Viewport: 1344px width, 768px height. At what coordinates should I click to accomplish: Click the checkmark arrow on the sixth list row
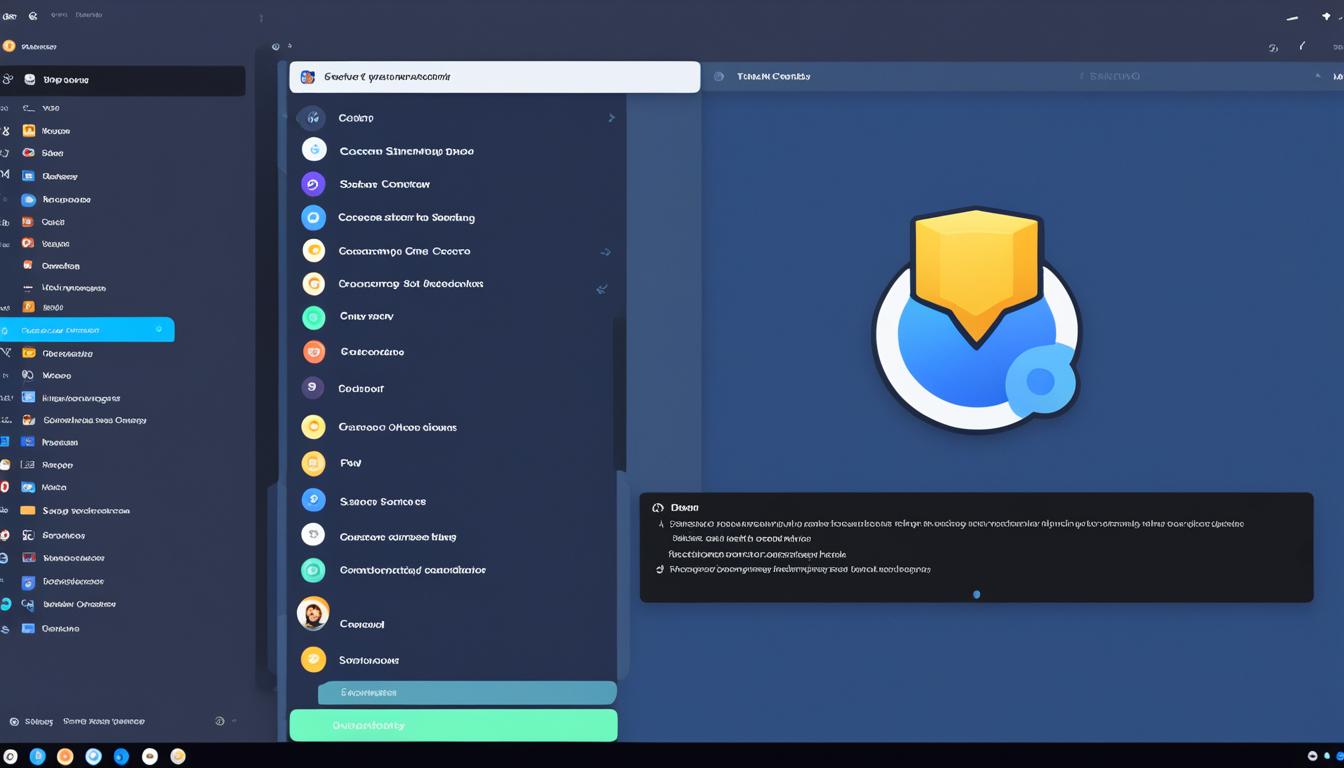click(601, 289)
